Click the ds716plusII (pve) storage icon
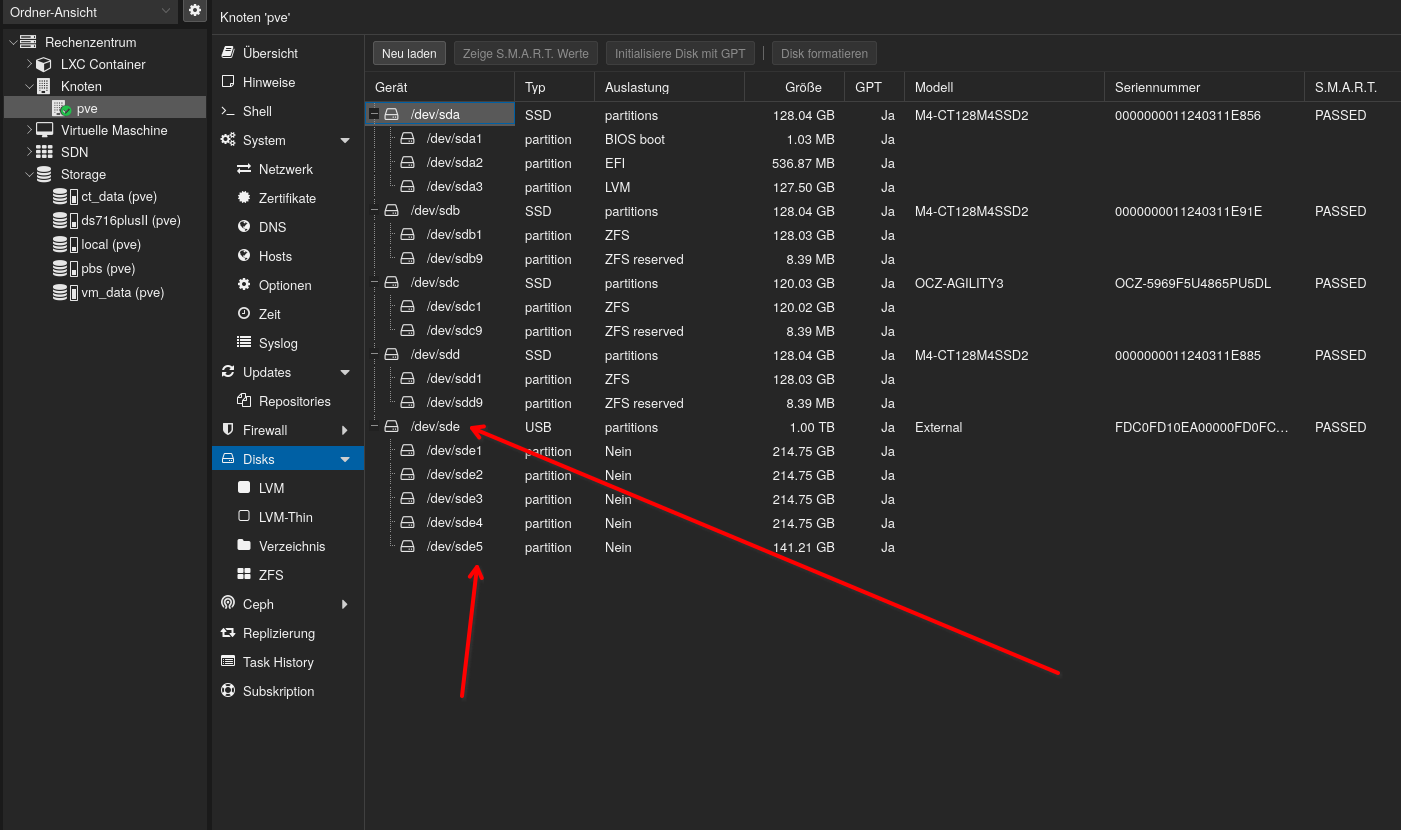 coord(67,220)
